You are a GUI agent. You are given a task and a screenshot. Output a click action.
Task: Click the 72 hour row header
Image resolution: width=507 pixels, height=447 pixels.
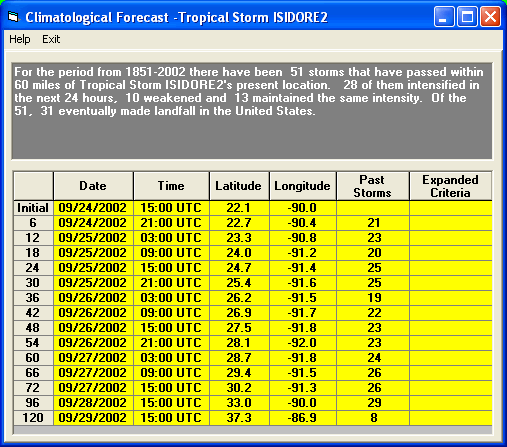(33, 388)
